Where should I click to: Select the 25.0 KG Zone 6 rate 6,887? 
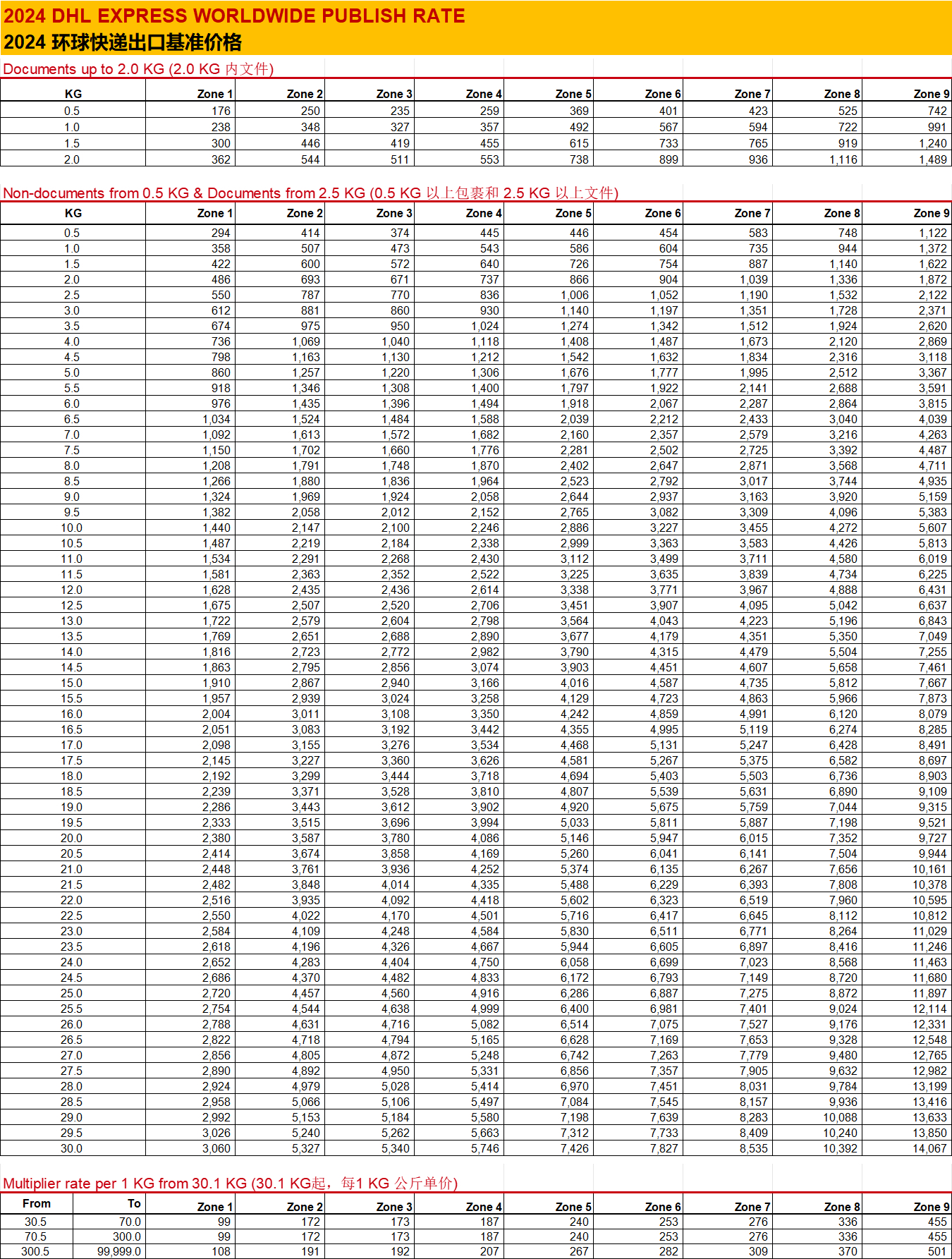664,993
